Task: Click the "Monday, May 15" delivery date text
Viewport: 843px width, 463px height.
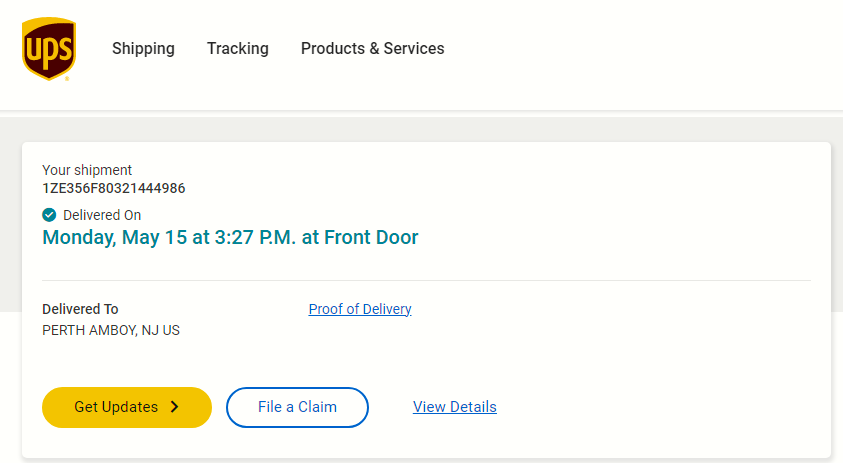Action: 111,237
